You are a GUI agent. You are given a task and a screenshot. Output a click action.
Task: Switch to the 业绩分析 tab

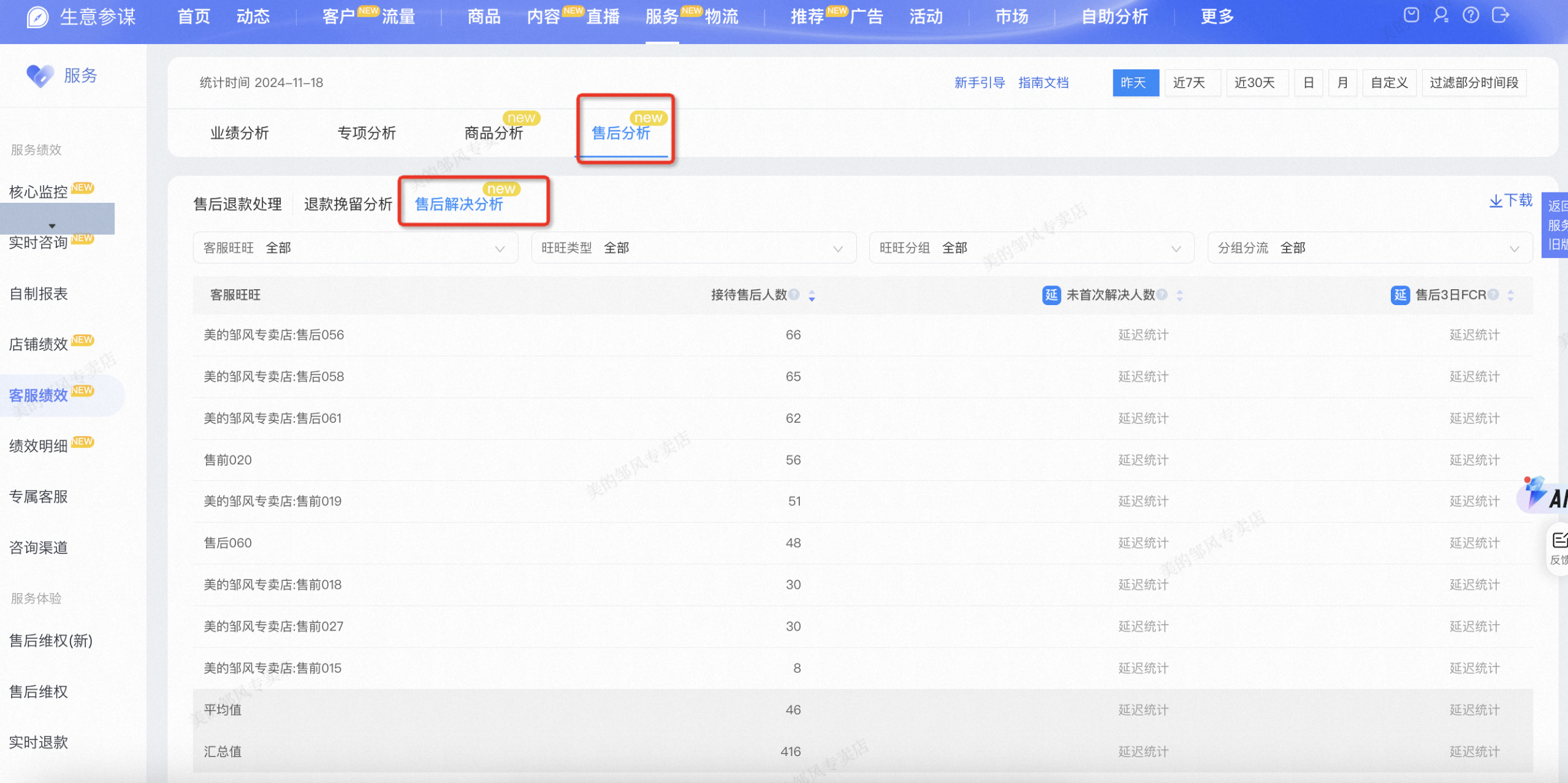pyautogui.click(x=240, y=133)
